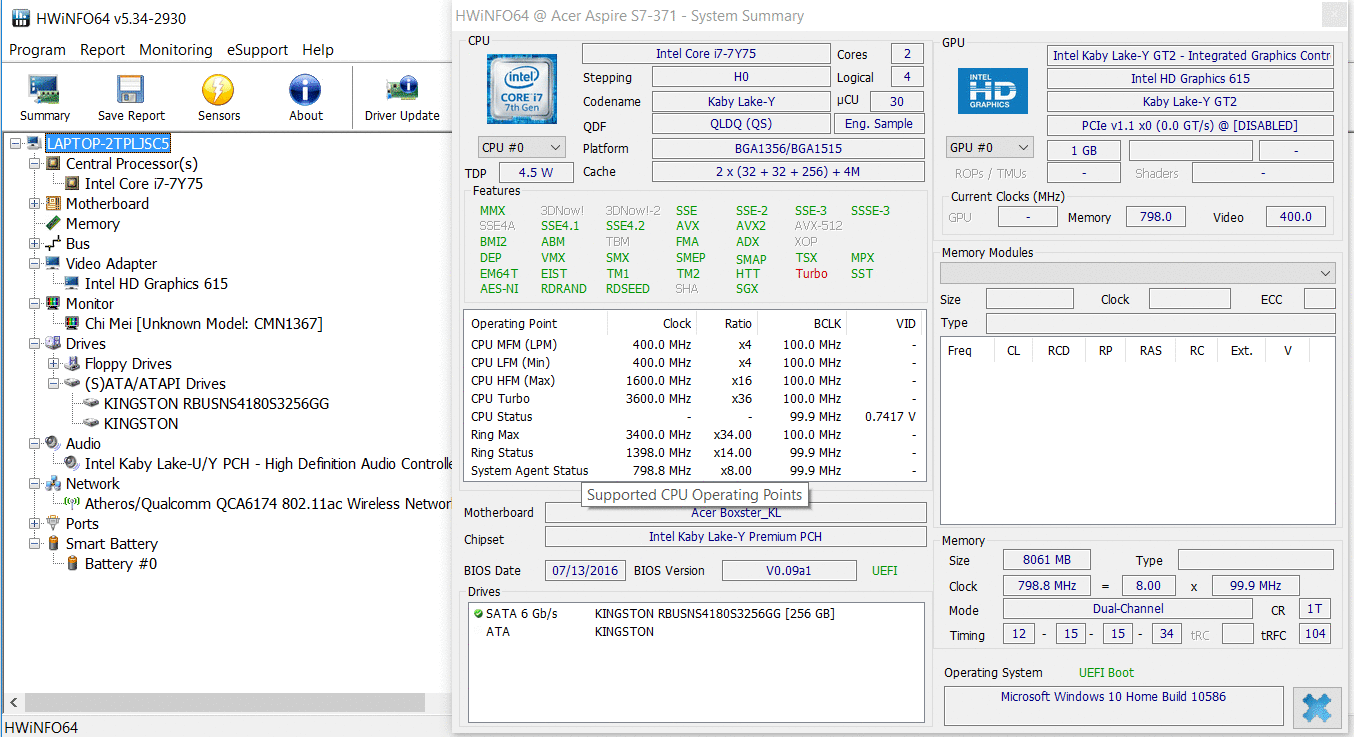Open the eSupport menu
1354x737 pixels.
[x=257, y=50]
